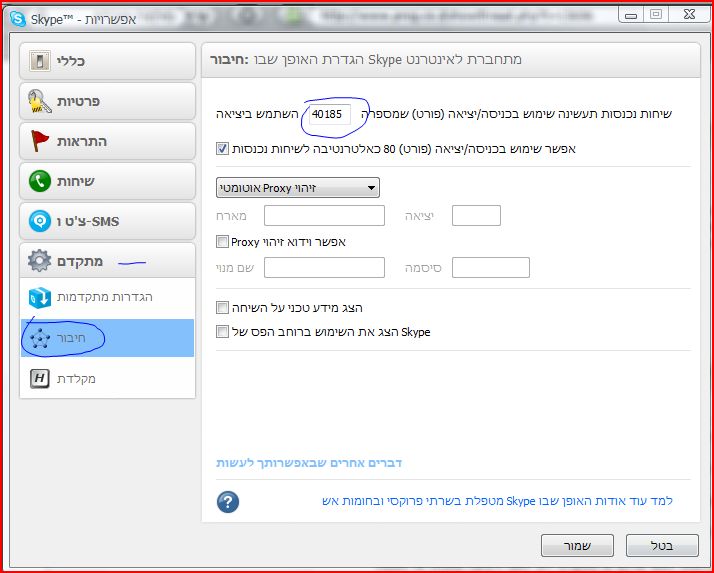Screen dimensions: 714x573
Task: Select the מקלדת (Keyboard) hotkeys item
Action: click(107, 378)
